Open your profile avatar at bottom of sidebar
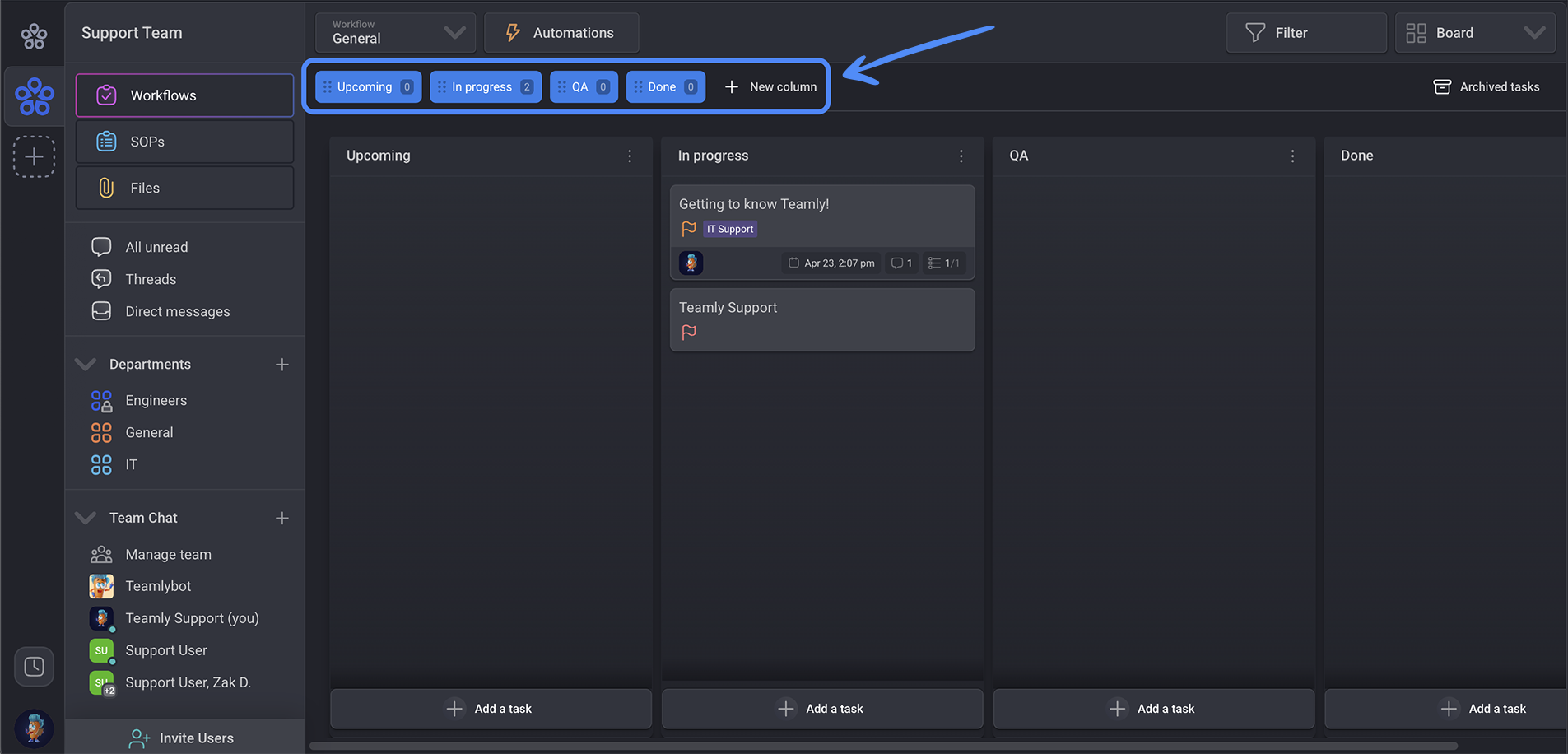 (34, 728)
